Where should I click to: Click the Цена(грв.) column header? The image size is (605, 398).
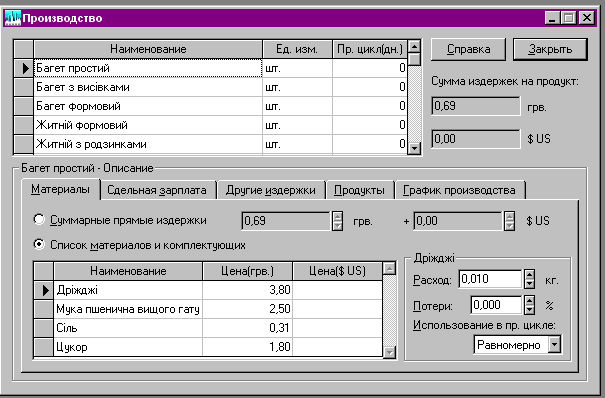pos(247,271)
